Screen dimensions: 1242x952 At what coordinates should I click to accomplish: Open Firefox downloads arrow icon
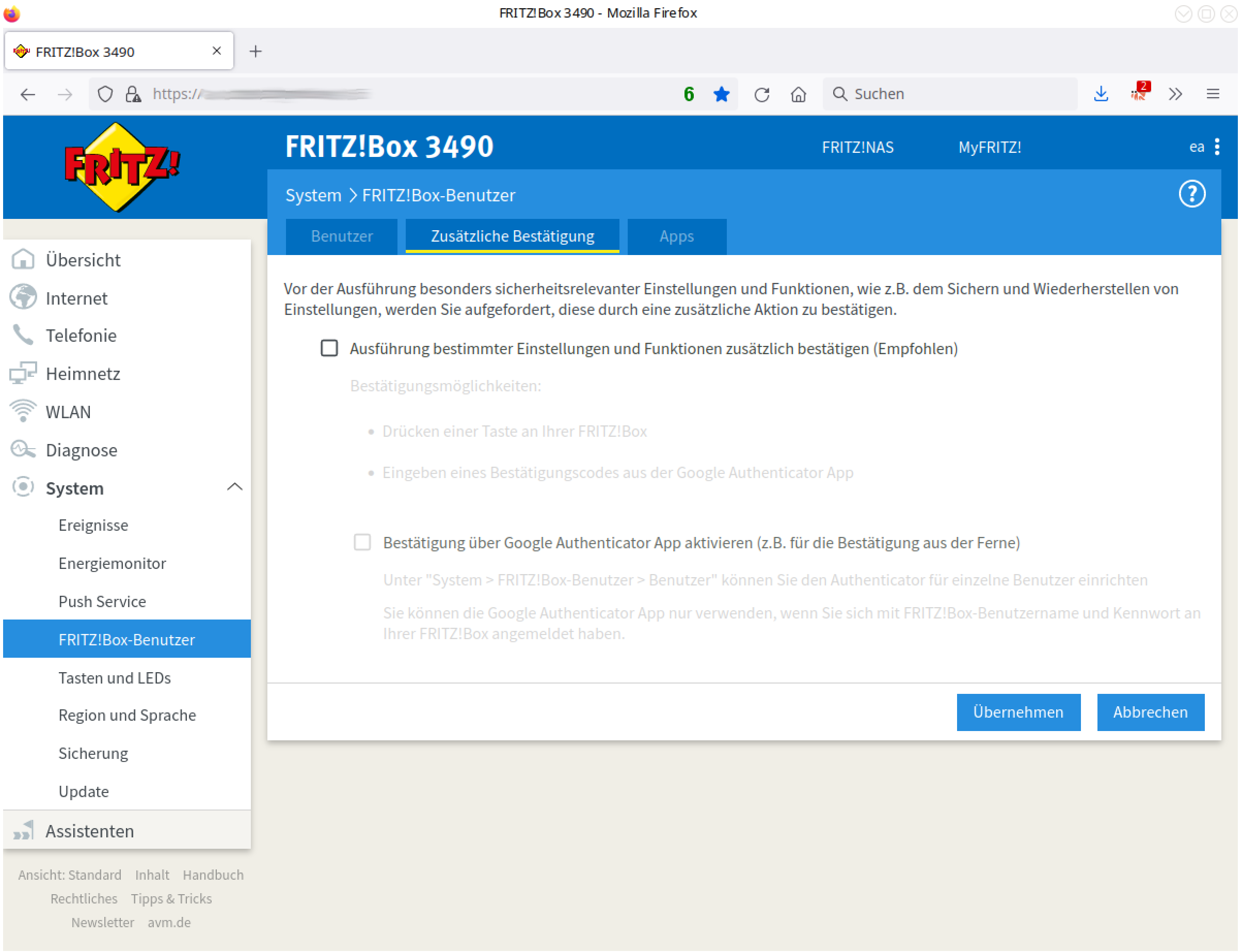click(x=1101, y=94)
